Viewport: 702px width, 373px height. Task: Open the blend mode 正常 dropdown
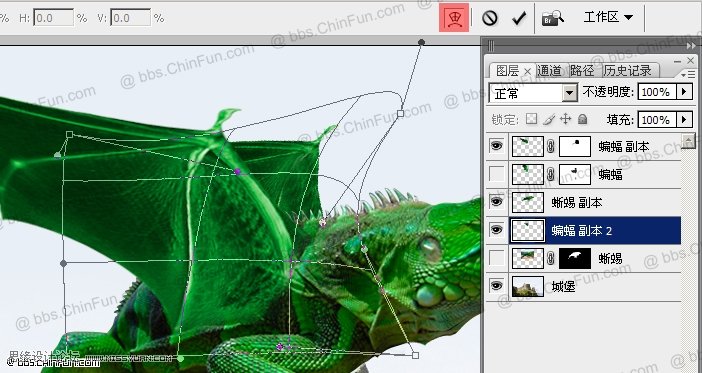tap(533, 93)
